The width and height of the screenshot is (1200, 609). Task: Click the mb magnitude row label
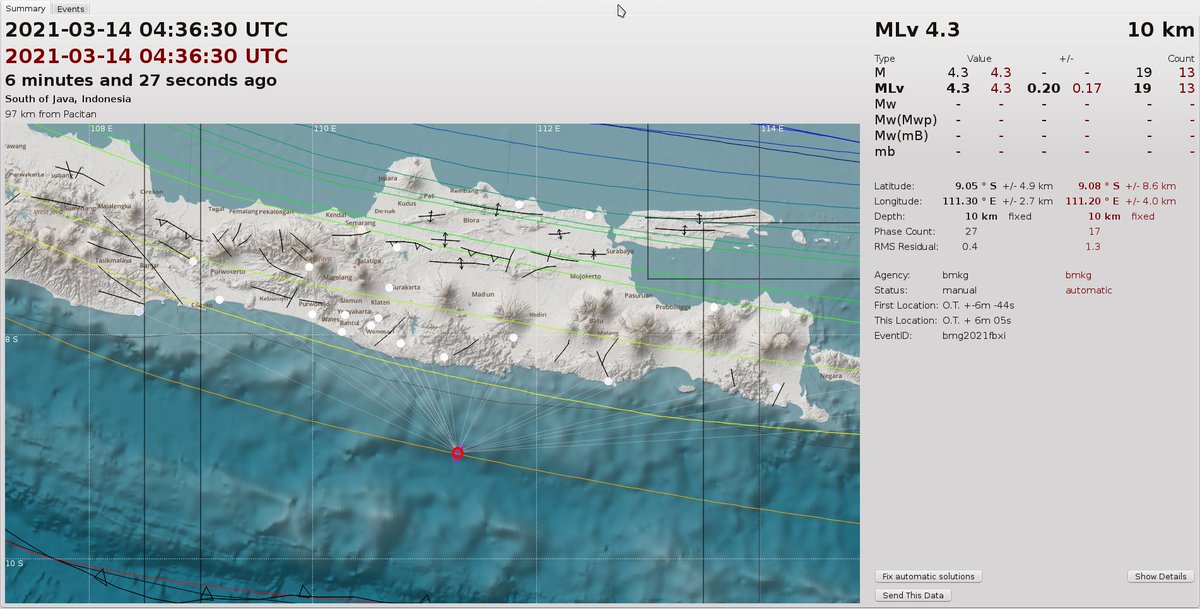(883, 151)
